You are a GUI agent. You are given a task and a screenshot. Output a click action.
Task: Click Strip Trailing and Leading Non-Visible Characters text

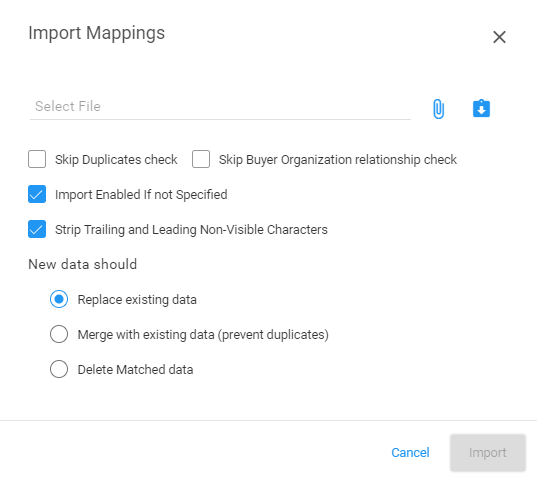[x=191, y=230]
